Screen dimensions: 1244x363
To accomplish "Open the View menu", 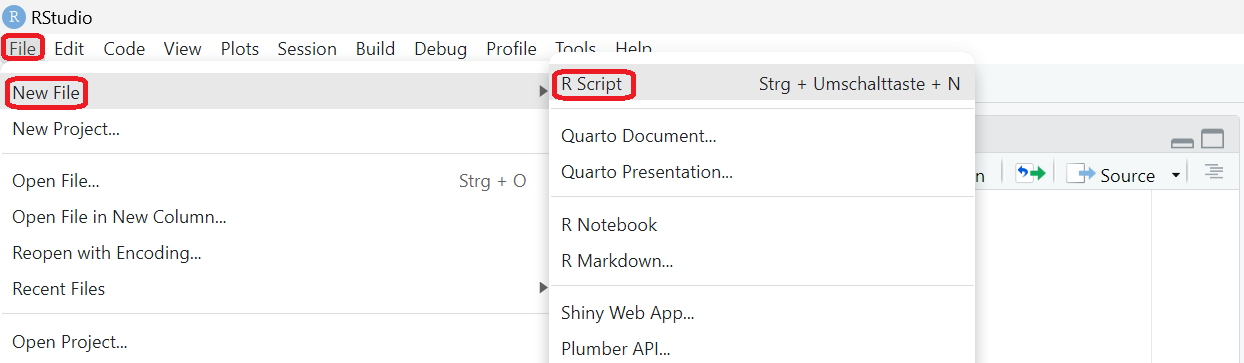I will click(x=183, y=48).
